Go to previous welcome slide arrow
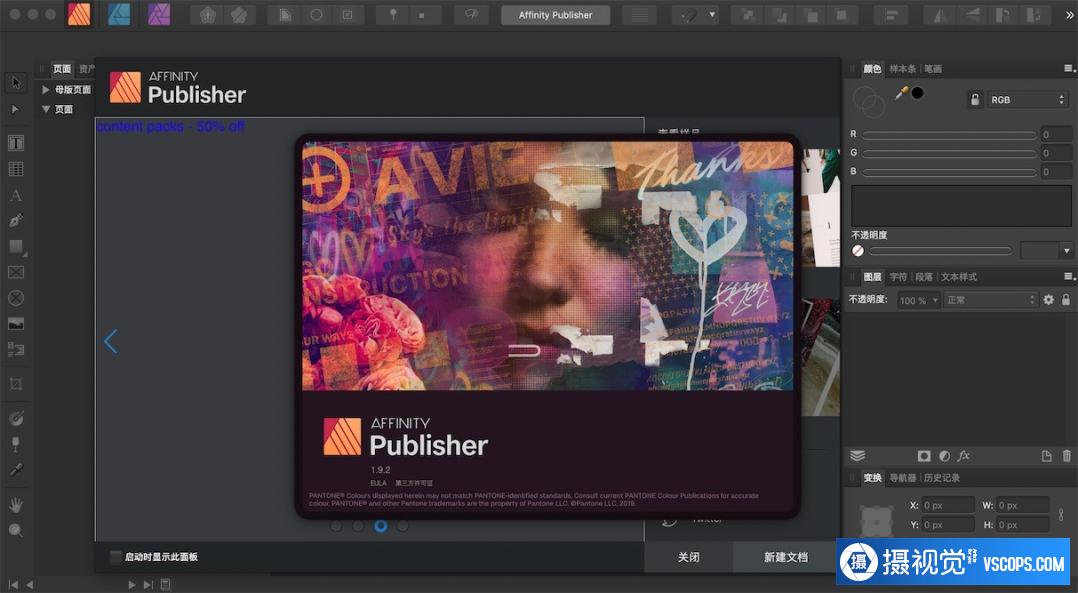 (x=111, y=342)
